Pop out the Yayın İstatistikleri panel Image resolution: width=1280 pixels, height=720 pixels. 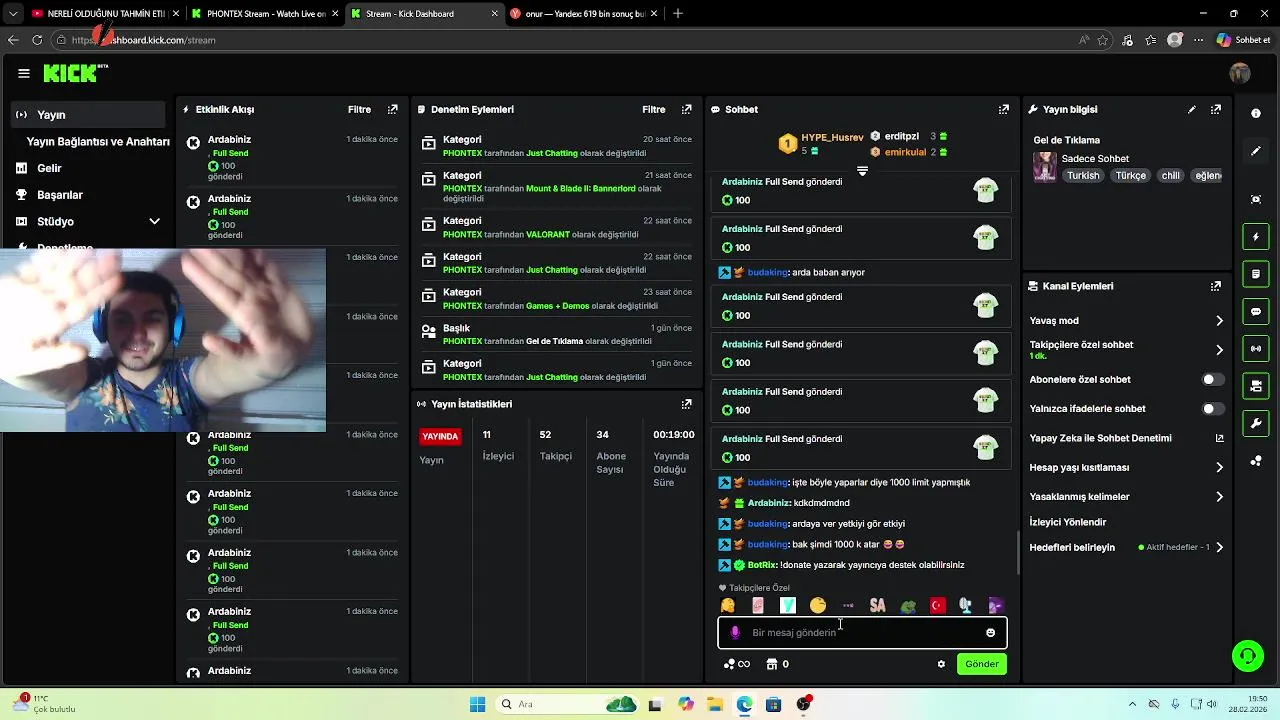point(687,404)
